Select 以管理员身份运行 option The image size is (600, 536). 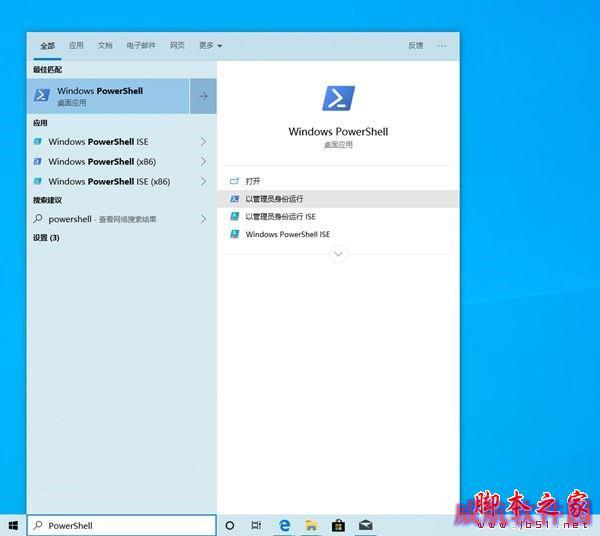coord(338,199)
